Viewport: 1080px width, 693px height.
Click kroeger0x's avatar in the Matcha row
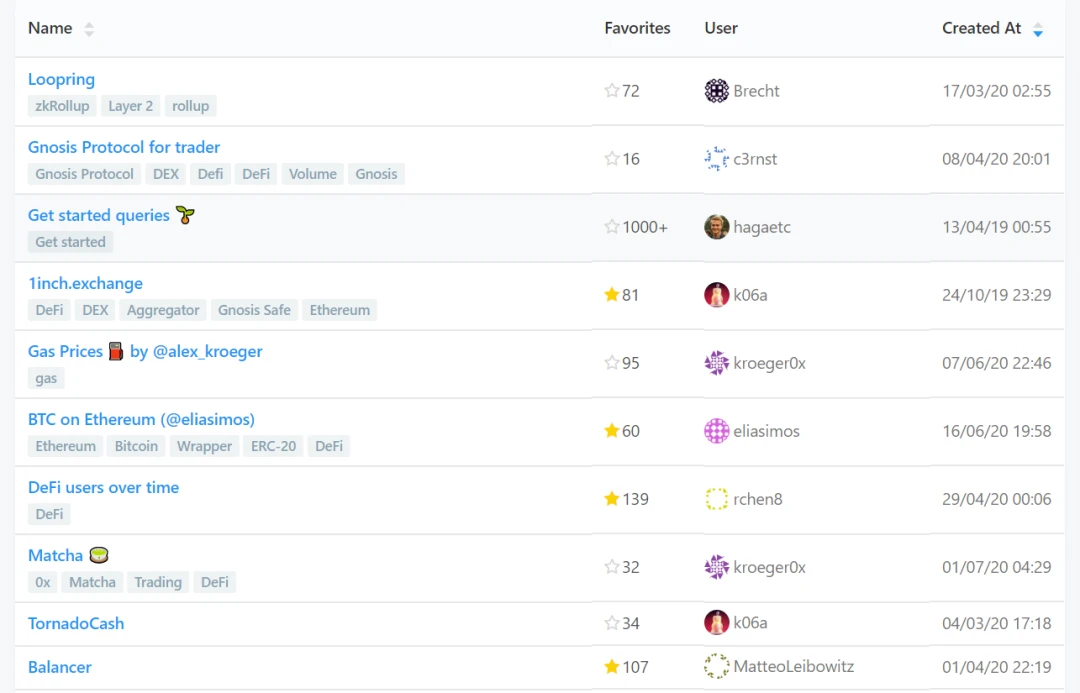(716, 567)
